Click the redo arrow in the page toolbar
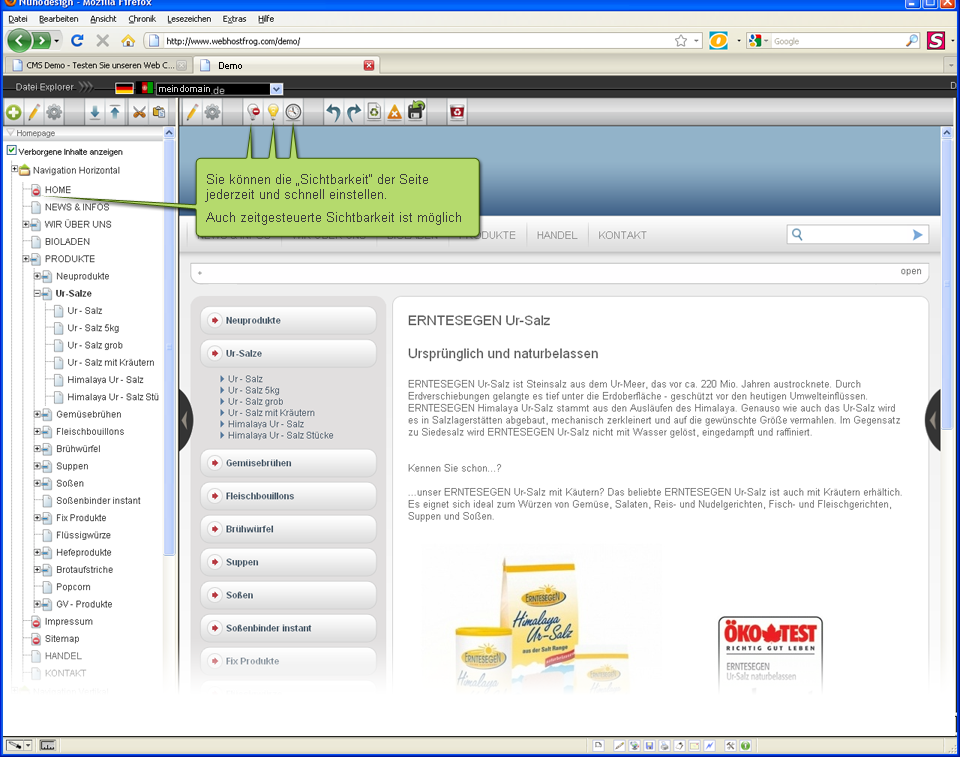Viewport: 960px width, 757px height. pos(354,113)
